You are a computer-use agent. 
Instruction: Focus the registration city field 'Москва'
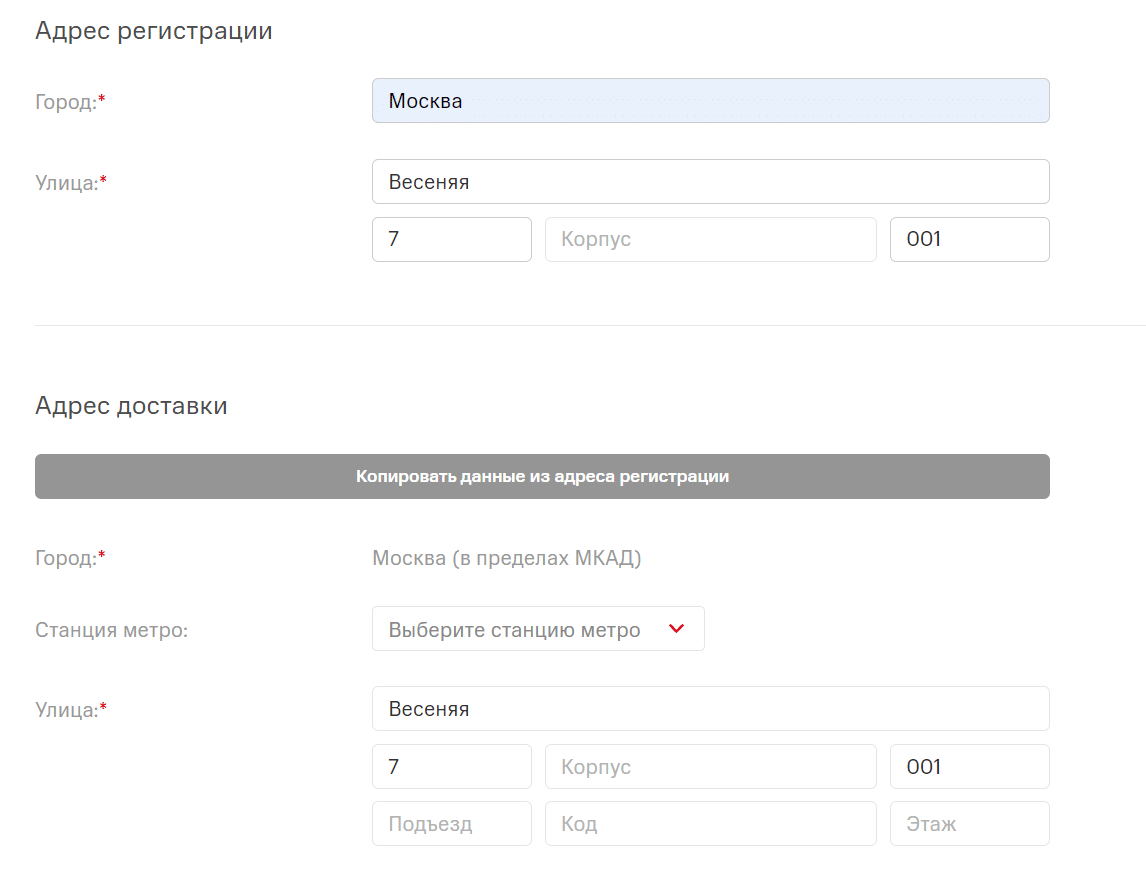click(710, 101)
